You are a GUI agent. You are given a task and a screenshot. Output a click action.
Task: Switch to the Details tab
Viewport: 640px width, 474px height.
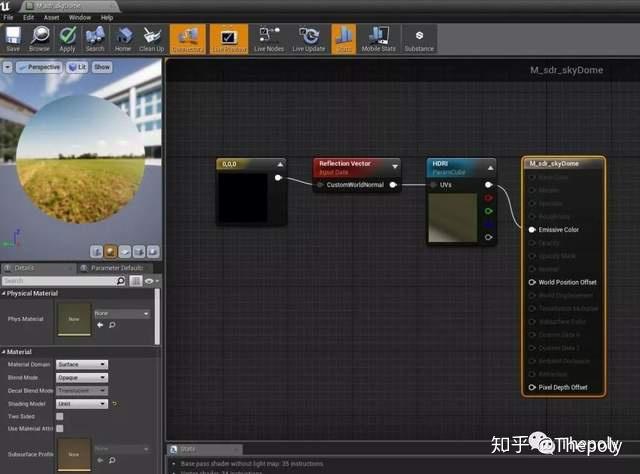tap(37, 268)
